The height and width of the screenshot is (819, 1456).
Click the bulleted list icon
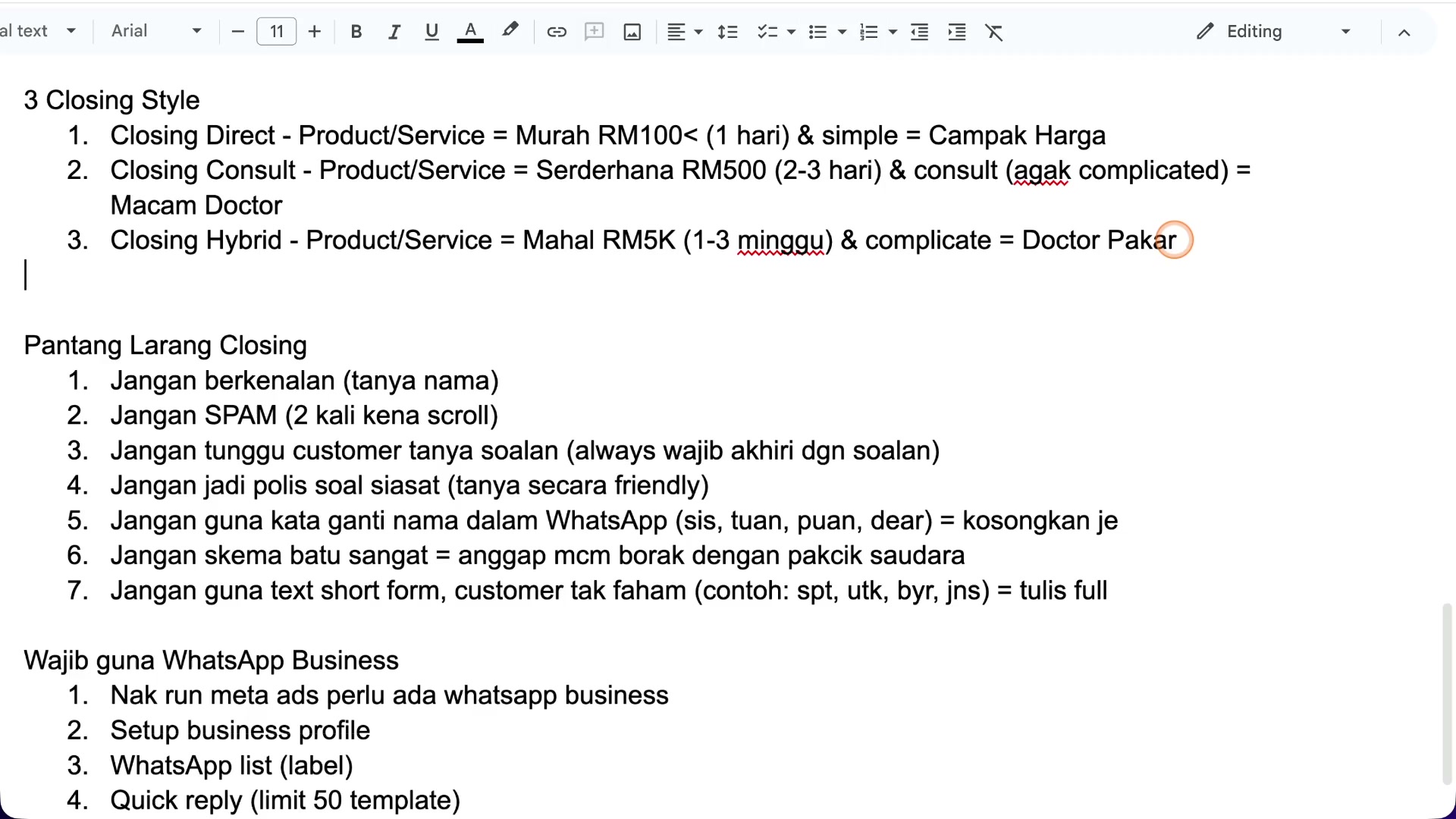pos(817,32)
